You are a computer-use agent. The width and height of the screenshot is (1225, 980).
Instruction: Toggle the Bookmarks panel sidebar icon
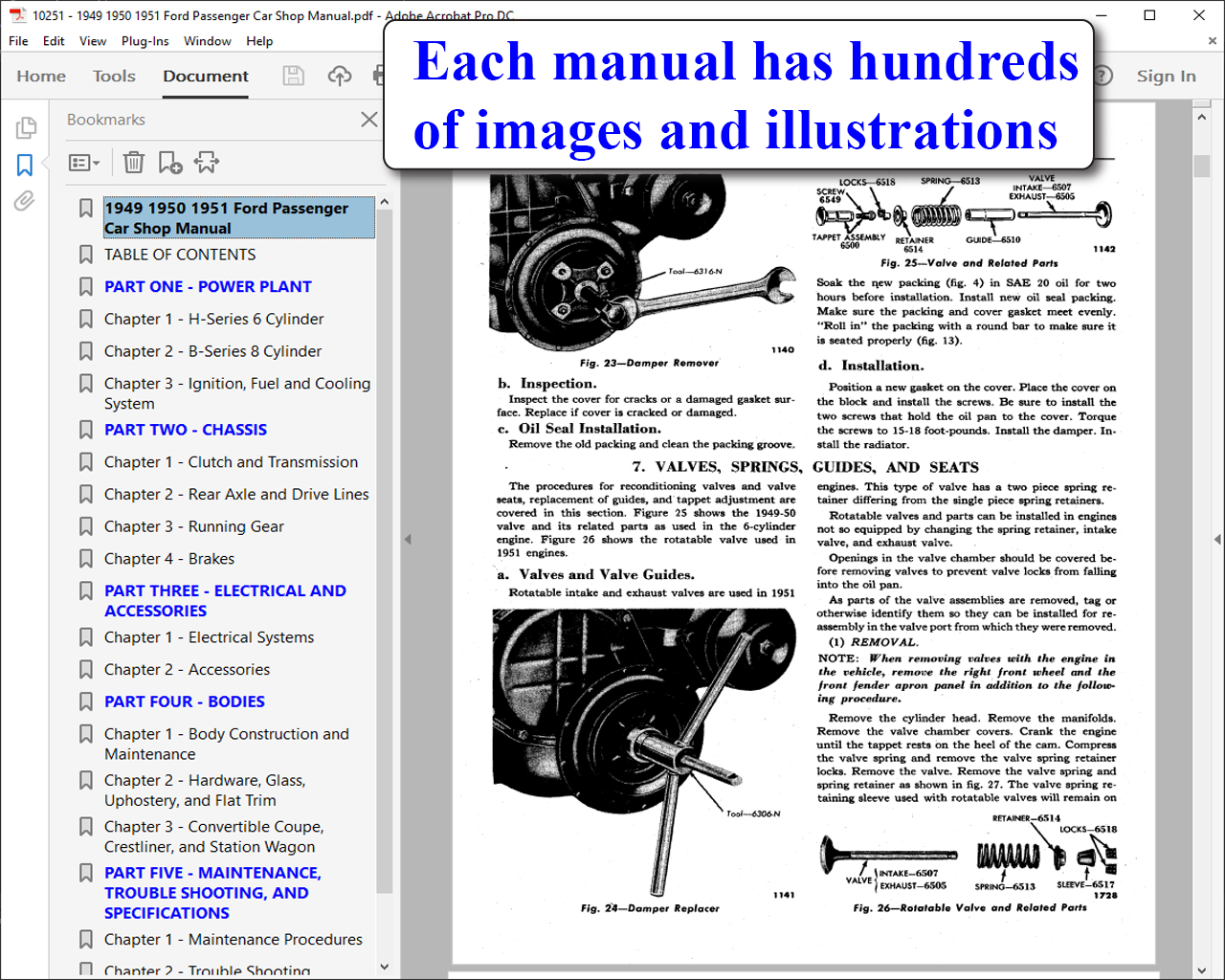point(25,165)
